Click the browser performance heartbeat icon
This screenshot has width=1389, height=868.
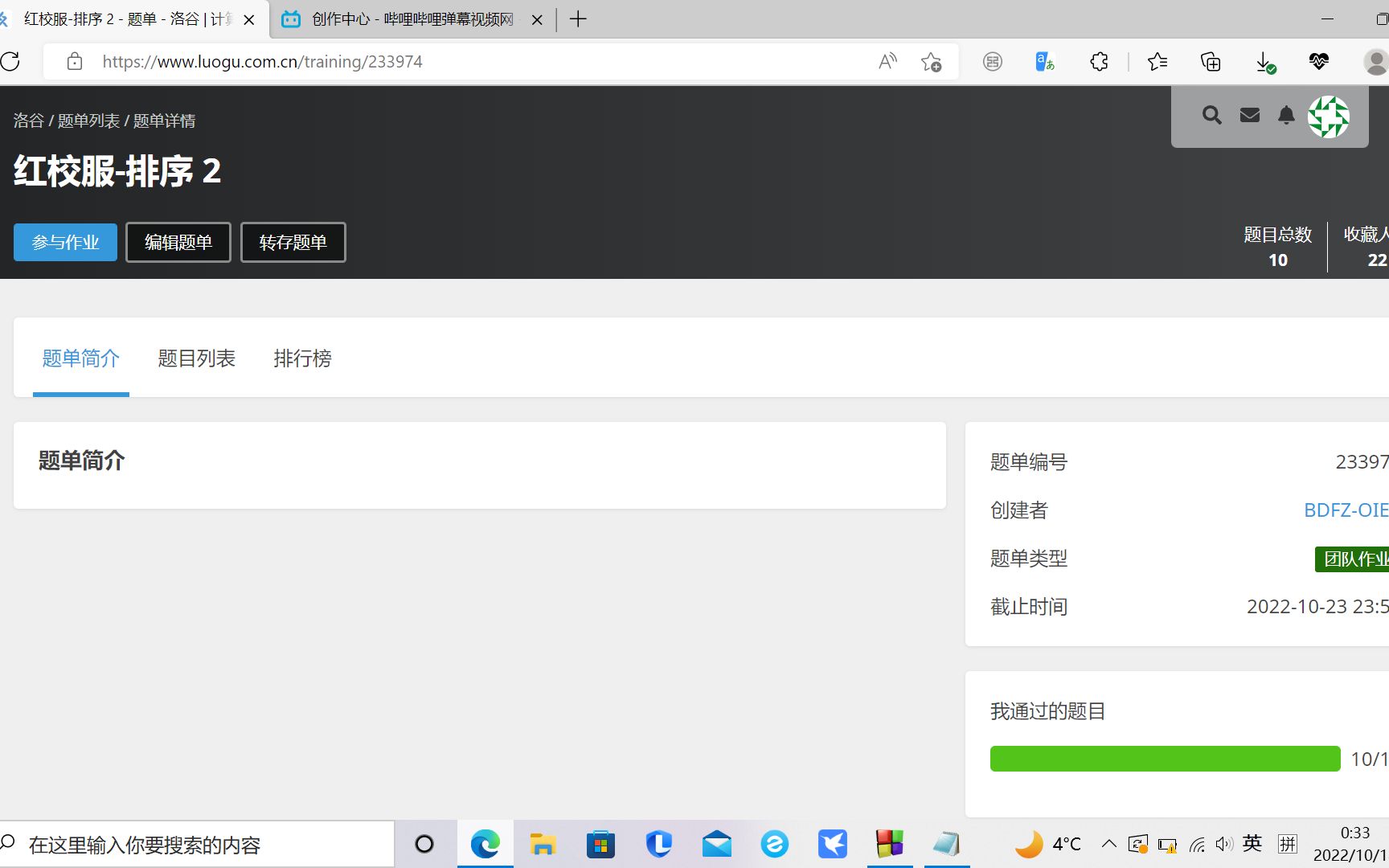point(1318,61)
